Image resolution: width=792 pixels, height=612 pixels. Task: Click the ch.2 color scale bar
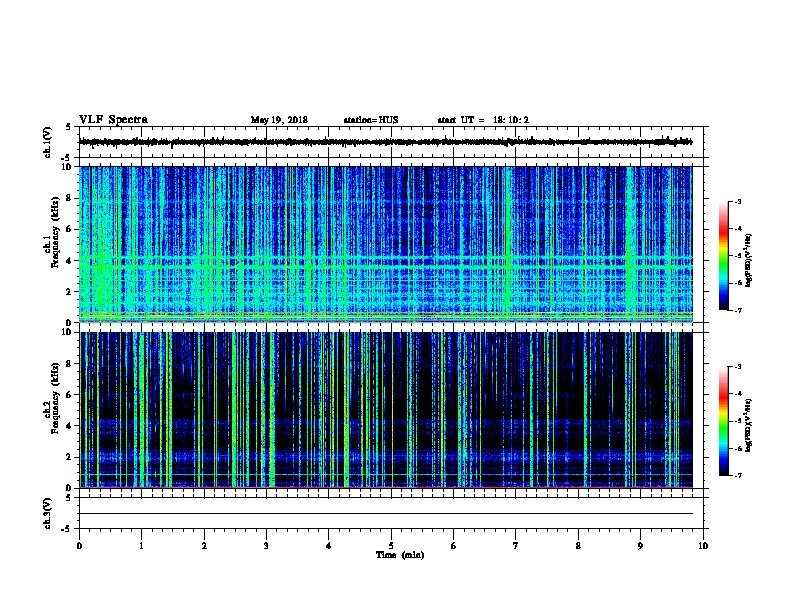point(723,421)
